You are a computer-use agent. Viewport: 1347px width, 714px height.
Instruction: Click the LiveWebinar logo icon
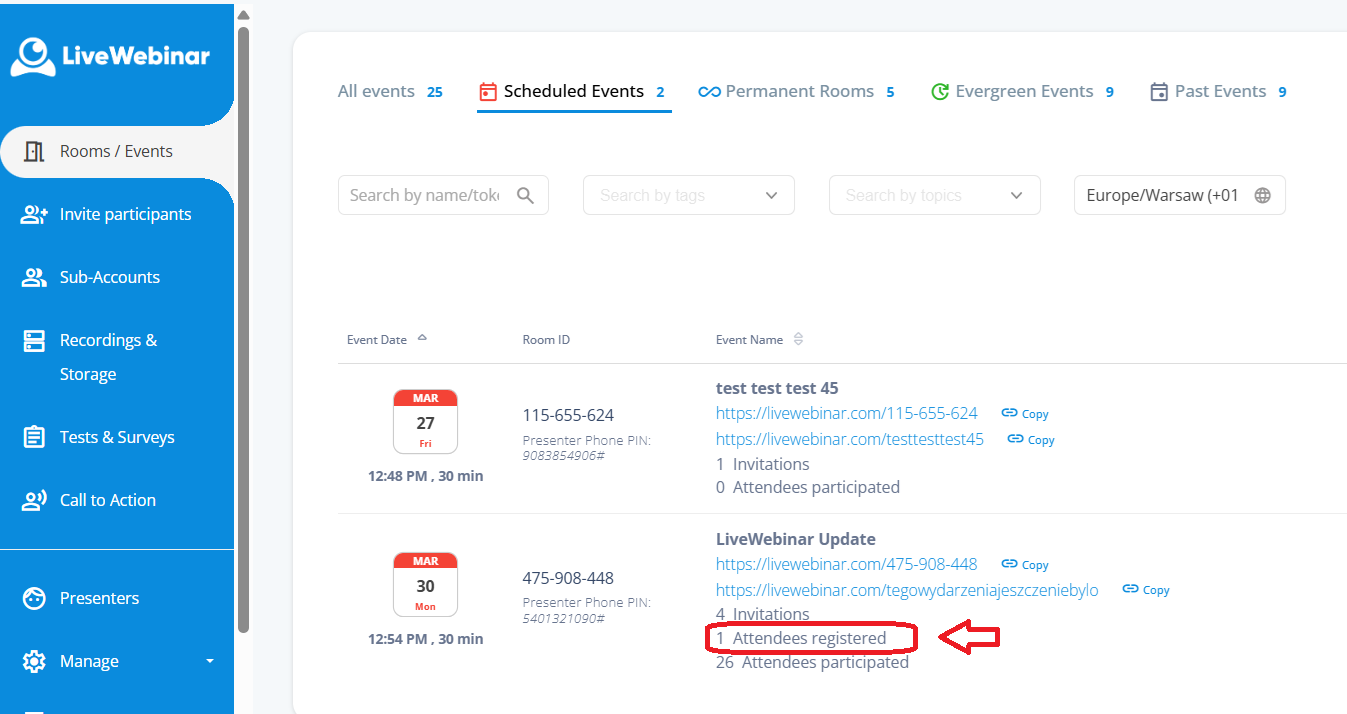click(x=34, y=56)
